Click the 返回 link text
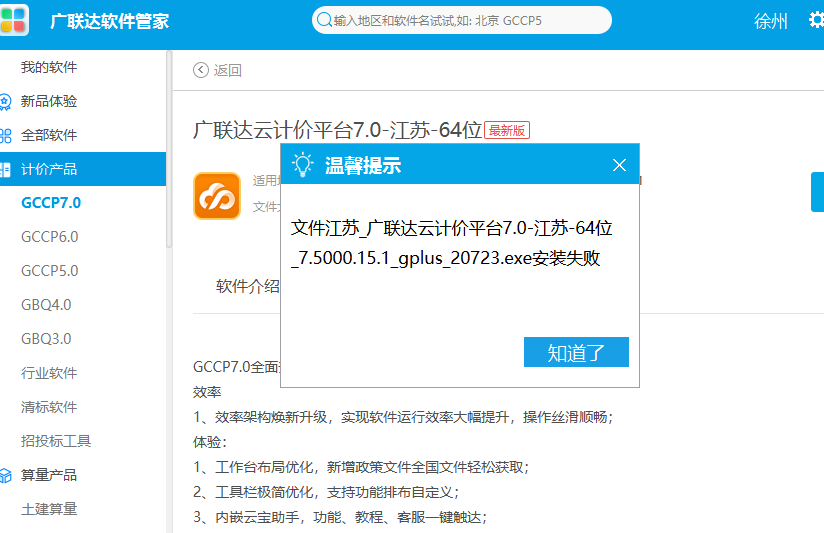The width and height of the screenshot is (824, 533). (x=228, y=70)
